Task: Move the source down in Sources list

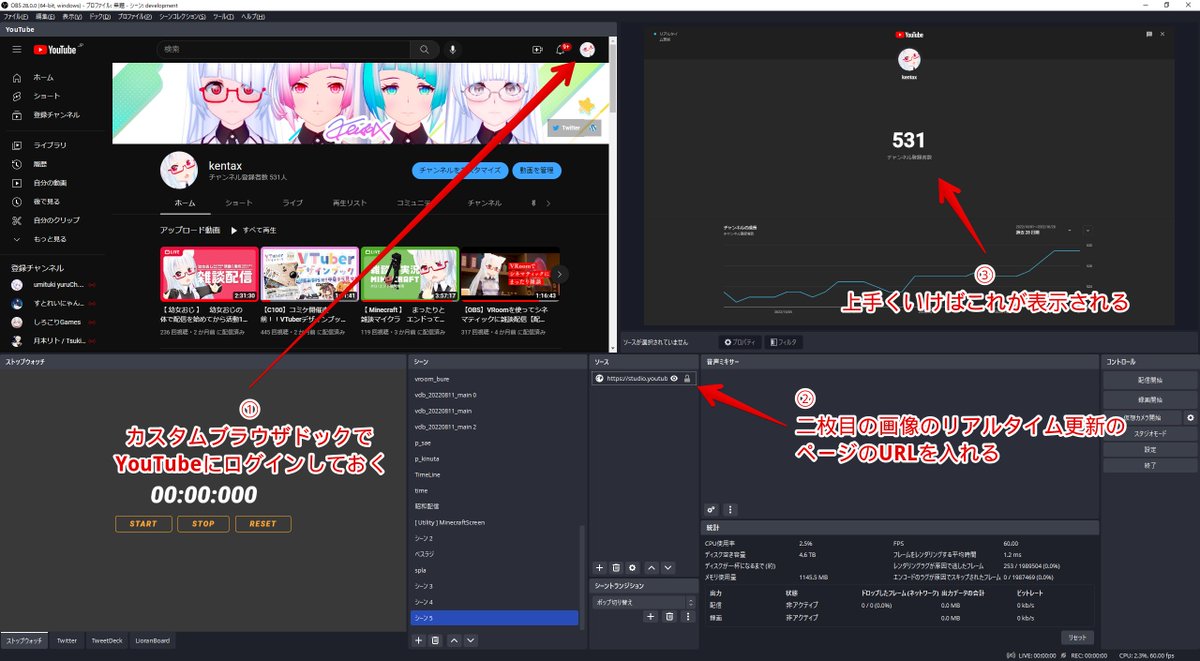Action: pos(668,567)
